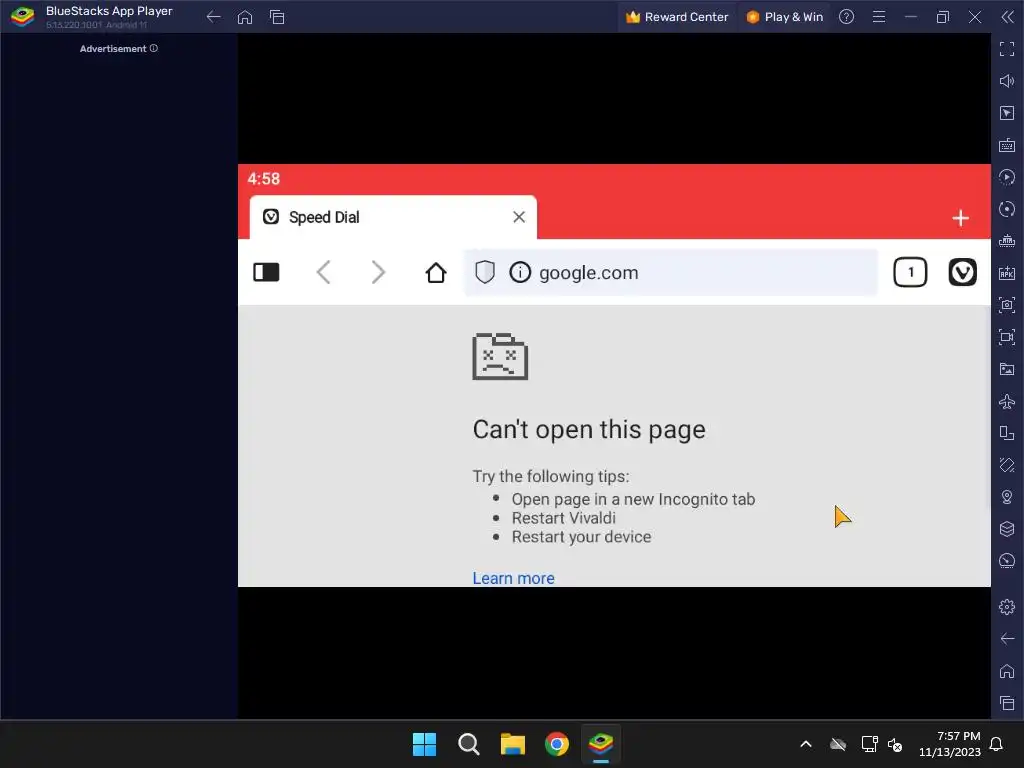
Task: Open File Explorer from taskbar
Action: 513,744
